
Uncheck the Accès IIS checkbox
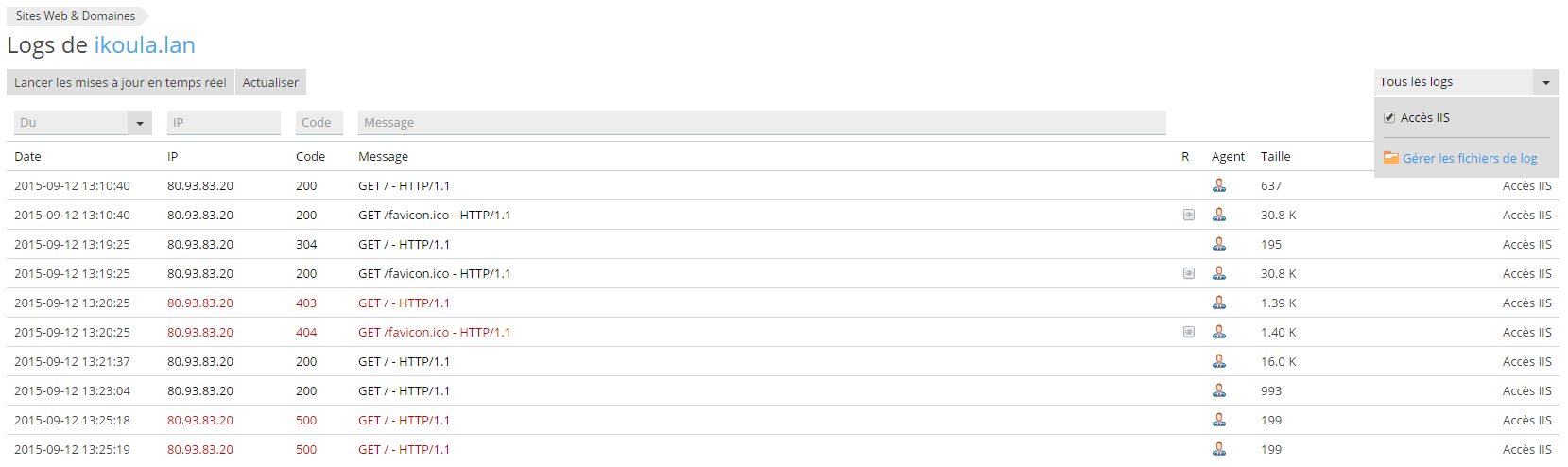pyautogui.click(x=1389, y=118)
